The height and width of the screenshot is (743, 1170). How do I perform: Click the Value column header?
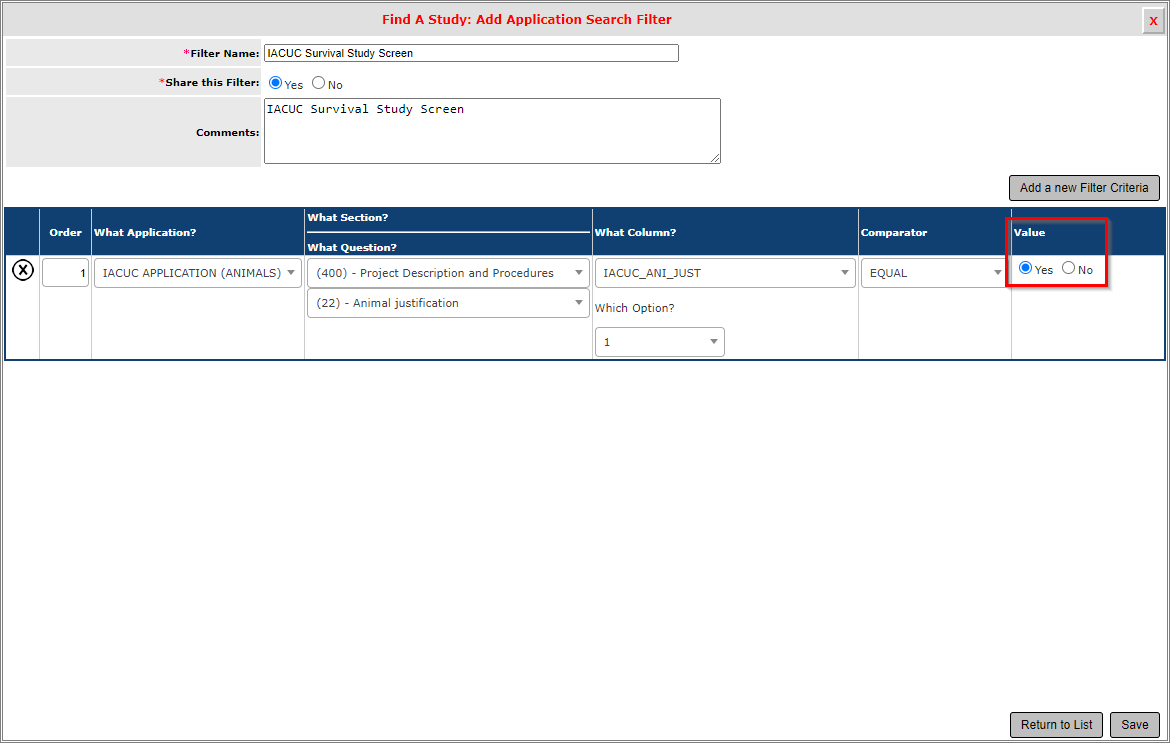(1029, 233)
